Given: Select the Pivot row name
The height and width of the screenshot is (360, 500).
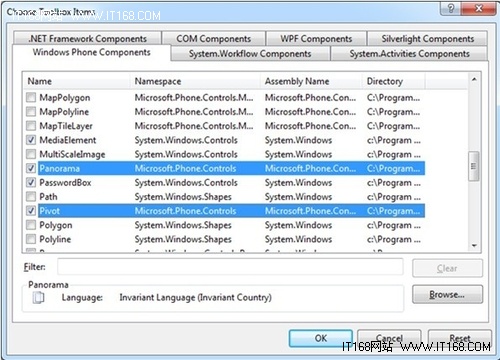Looking at the screenshot, I should tap(50, 211).
